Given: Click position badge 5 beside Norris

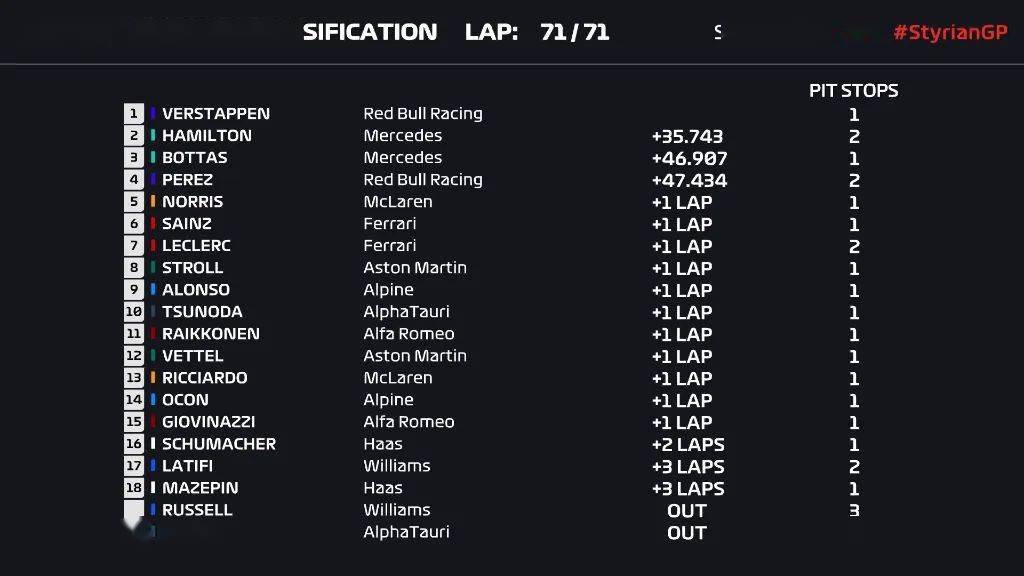Looking at the screenshot, I should (134, 201).
